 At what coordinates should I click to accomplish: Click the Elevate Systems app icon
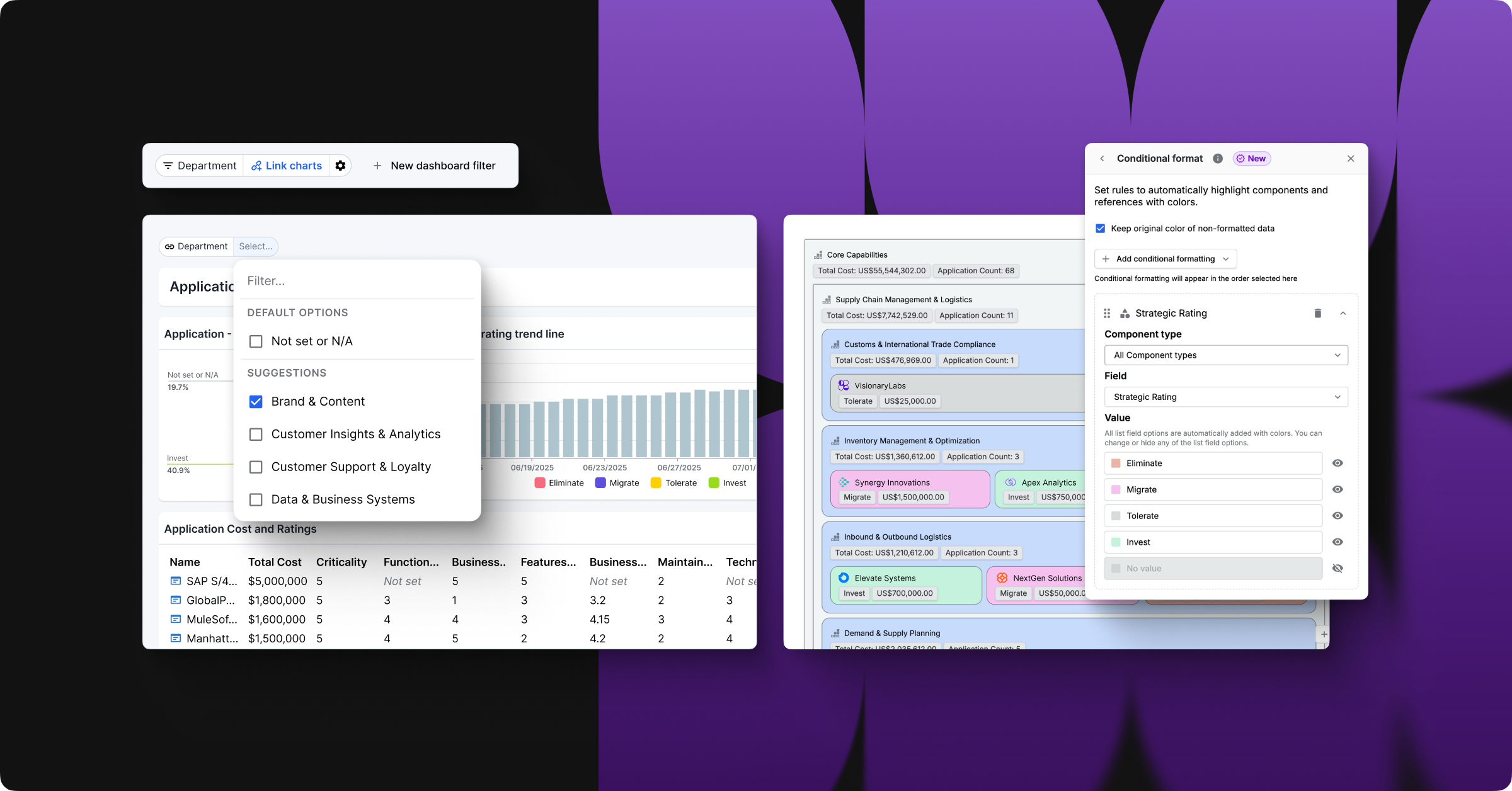point(844,578)
